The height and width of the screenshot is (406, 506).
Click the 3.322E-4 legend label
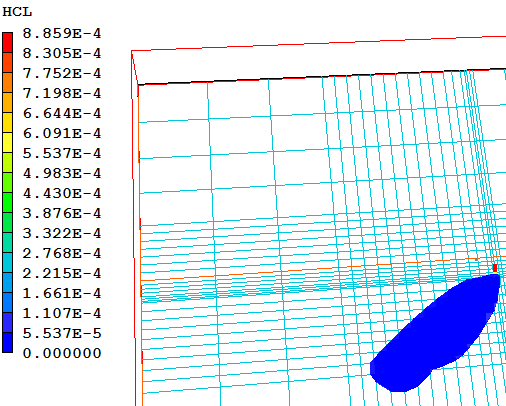pos(62,233)
